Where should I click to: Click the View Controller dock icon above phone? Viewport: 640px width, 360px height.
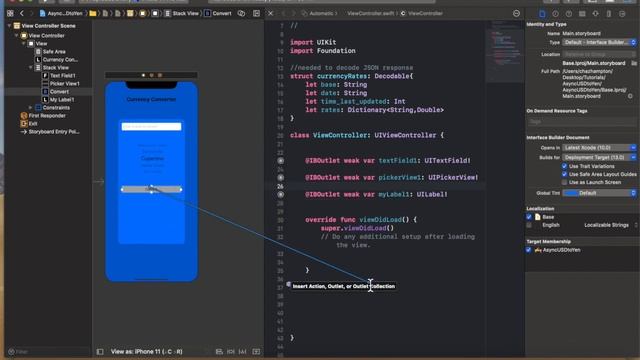(143, 75)
